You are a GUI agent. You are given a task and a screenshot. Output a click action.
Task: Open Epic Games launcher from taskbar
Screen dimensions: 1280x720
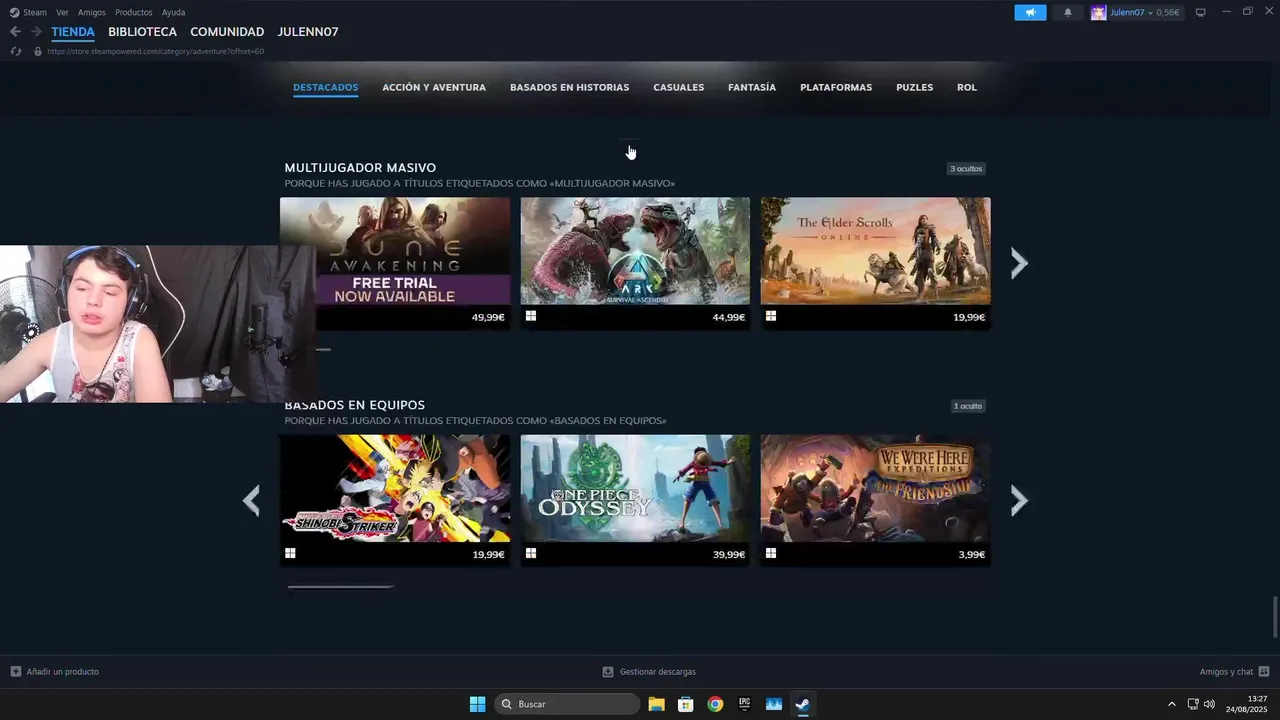744,704
